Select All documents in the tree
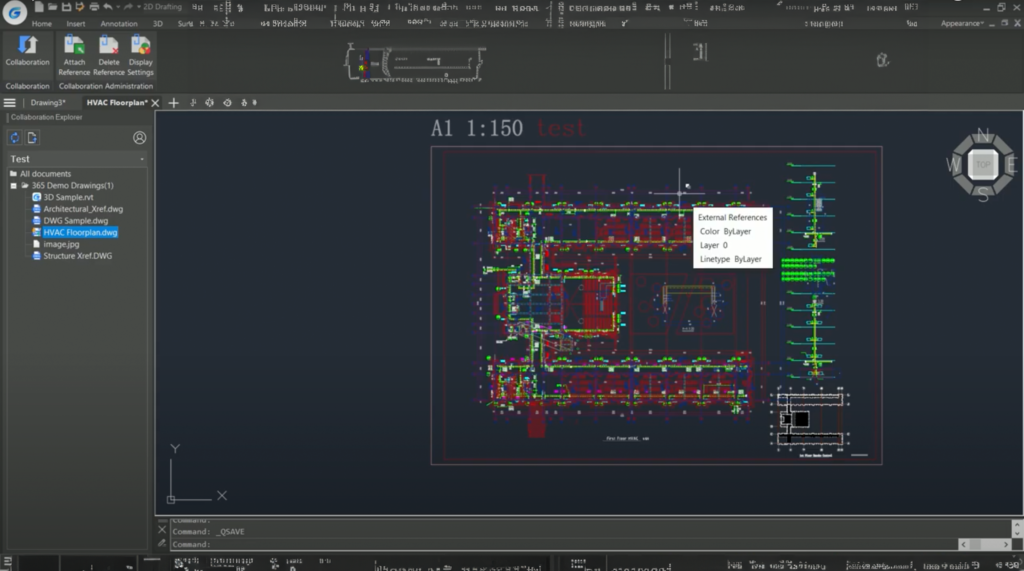Image resolution: width=1024 pixels, height=571 pixels. click(x=45, y=174)
